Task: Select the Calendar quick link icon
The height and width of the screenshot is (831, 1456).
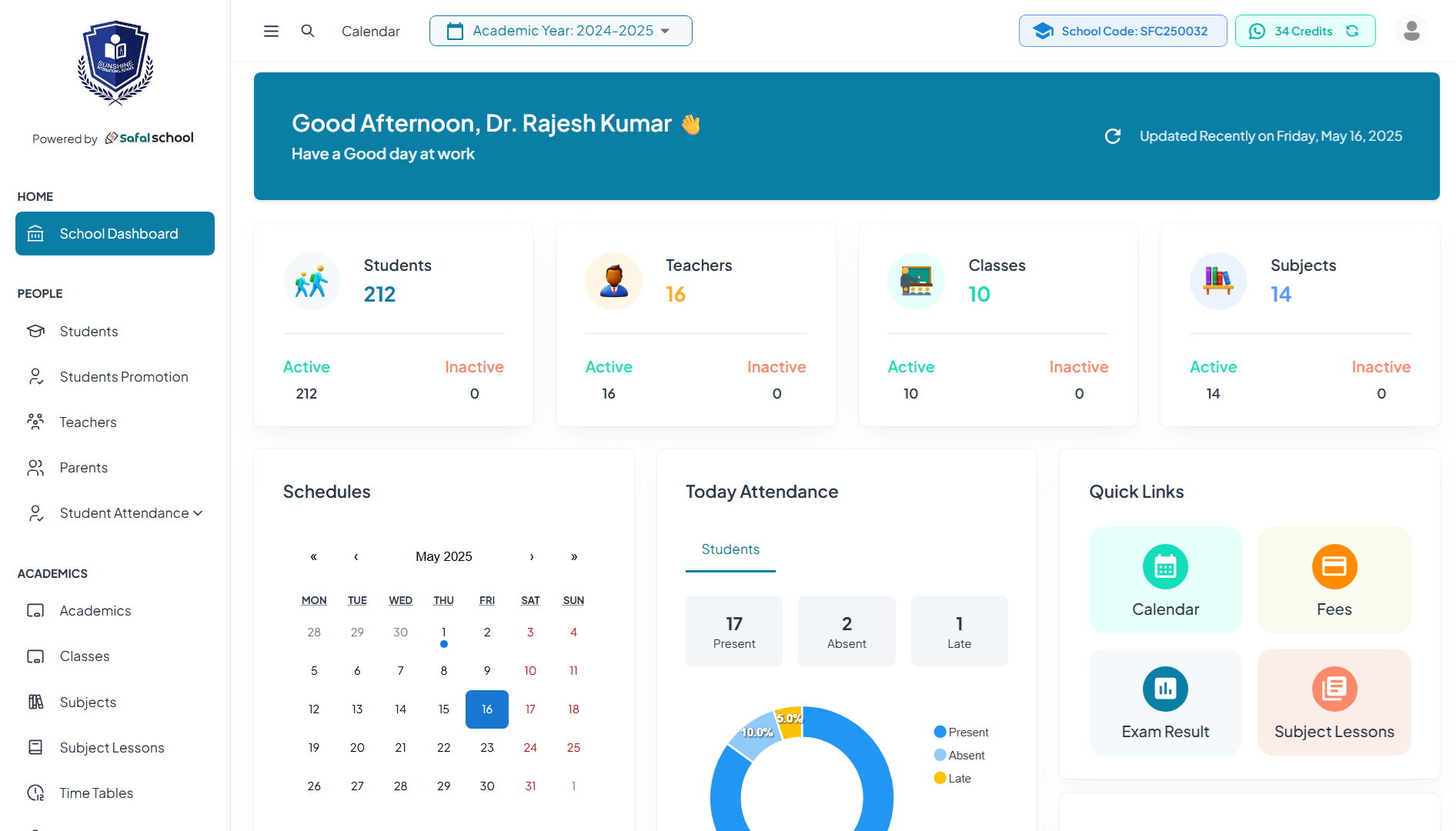Action: pos(1165,566)
